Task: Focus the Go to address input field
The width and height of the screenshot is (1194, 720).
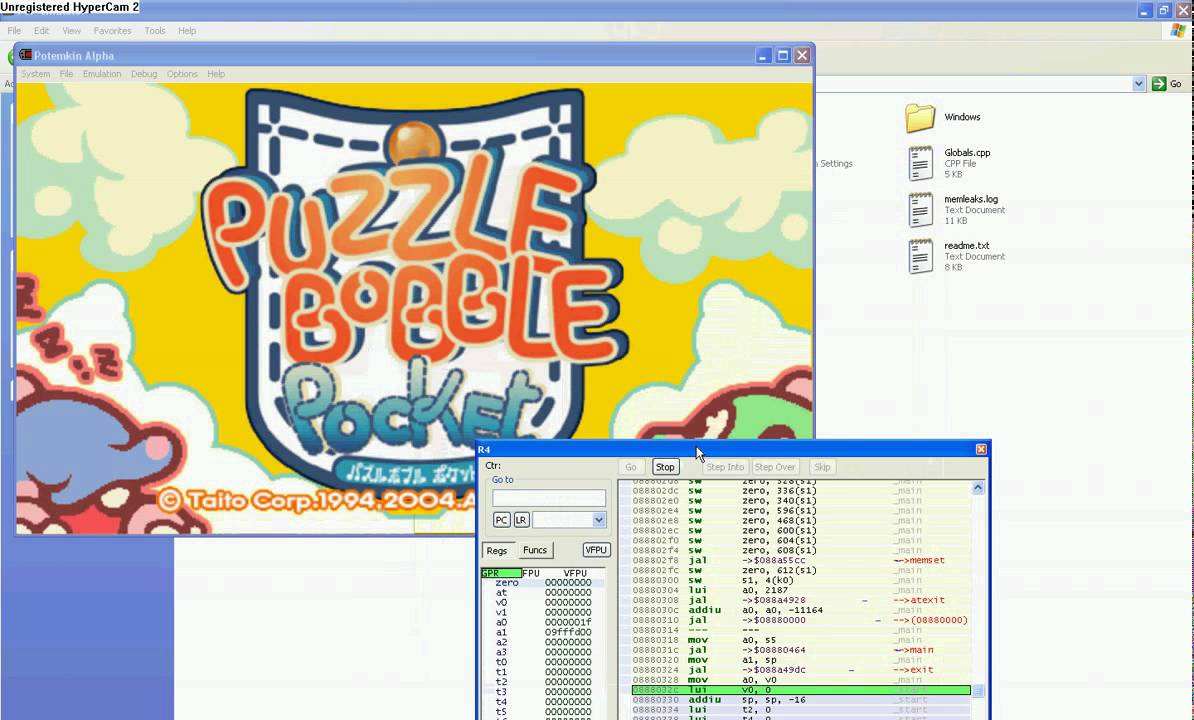Action: click(x=549, y=498)
